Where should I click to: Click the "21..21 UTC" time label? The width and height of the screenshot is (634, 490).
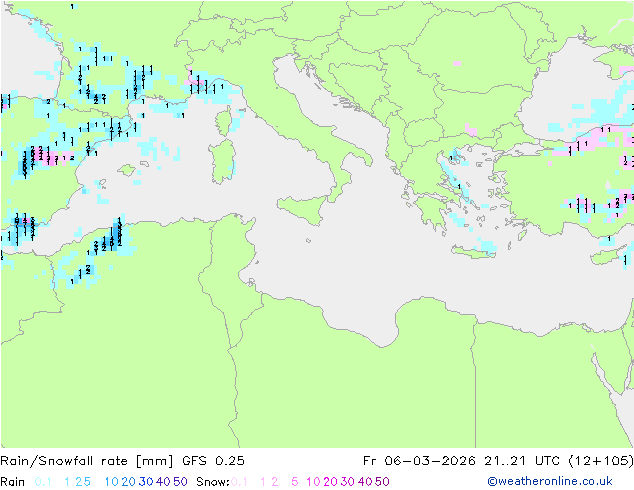[x=522, y=461]
